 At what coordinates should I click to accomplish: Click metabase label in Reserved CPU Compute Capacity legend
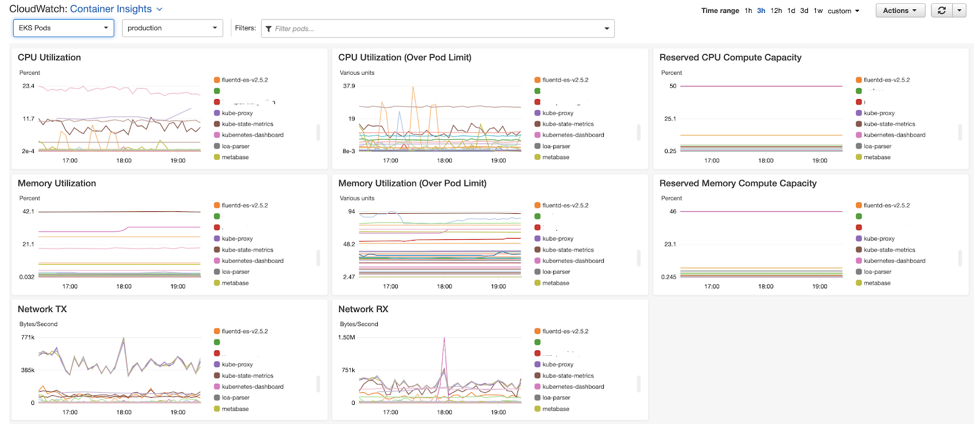(x=876, y=157)
